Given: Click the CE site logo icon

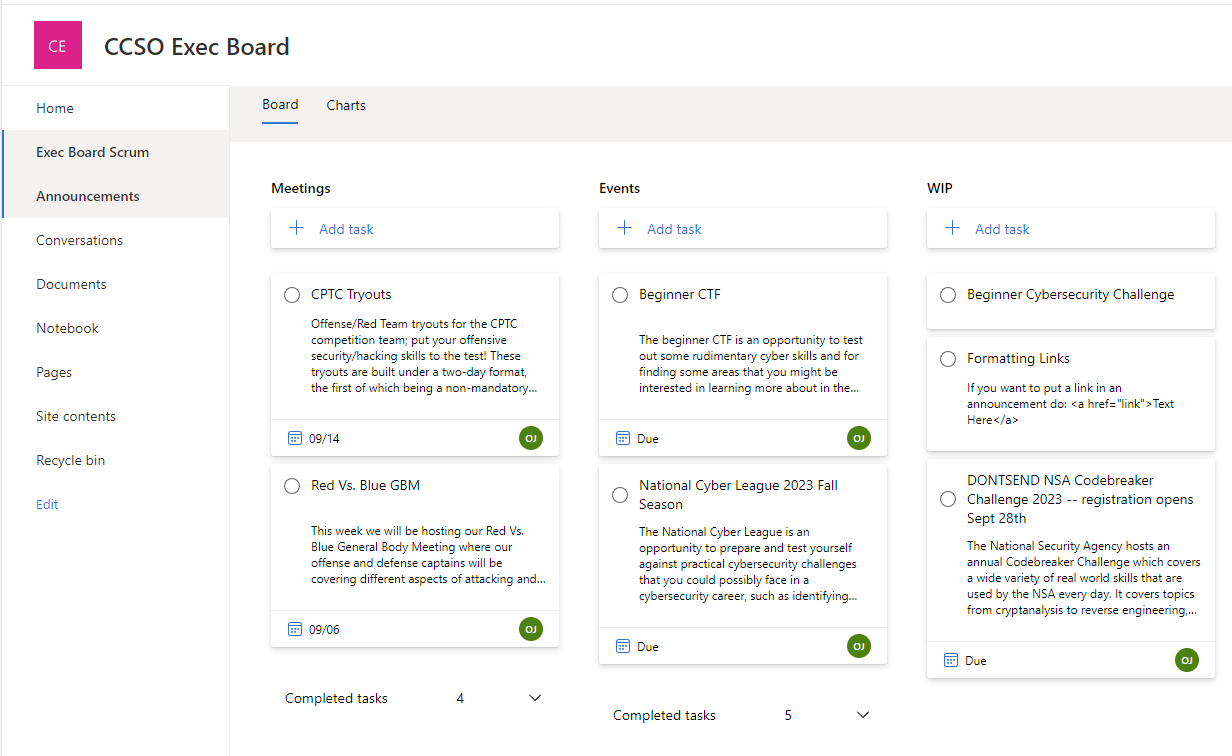Looking at the screenshot, I should point(57,45).
